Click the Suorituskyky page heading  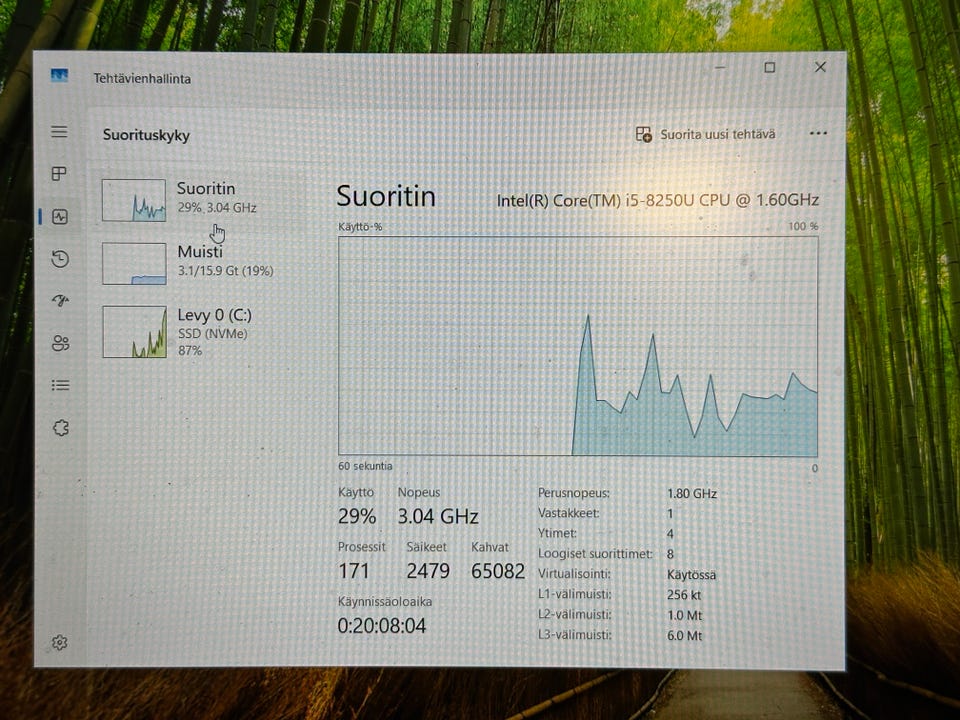pos(146,135)
